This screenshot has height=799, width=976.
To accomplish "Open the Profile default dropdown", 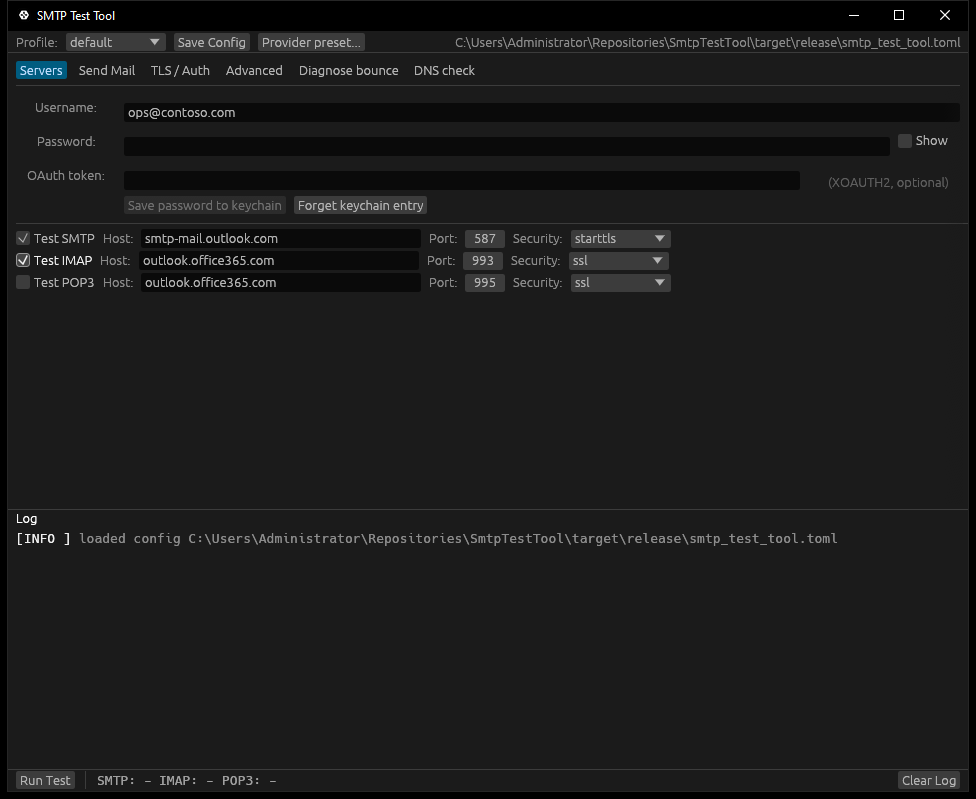I will (x=115, y=42).
